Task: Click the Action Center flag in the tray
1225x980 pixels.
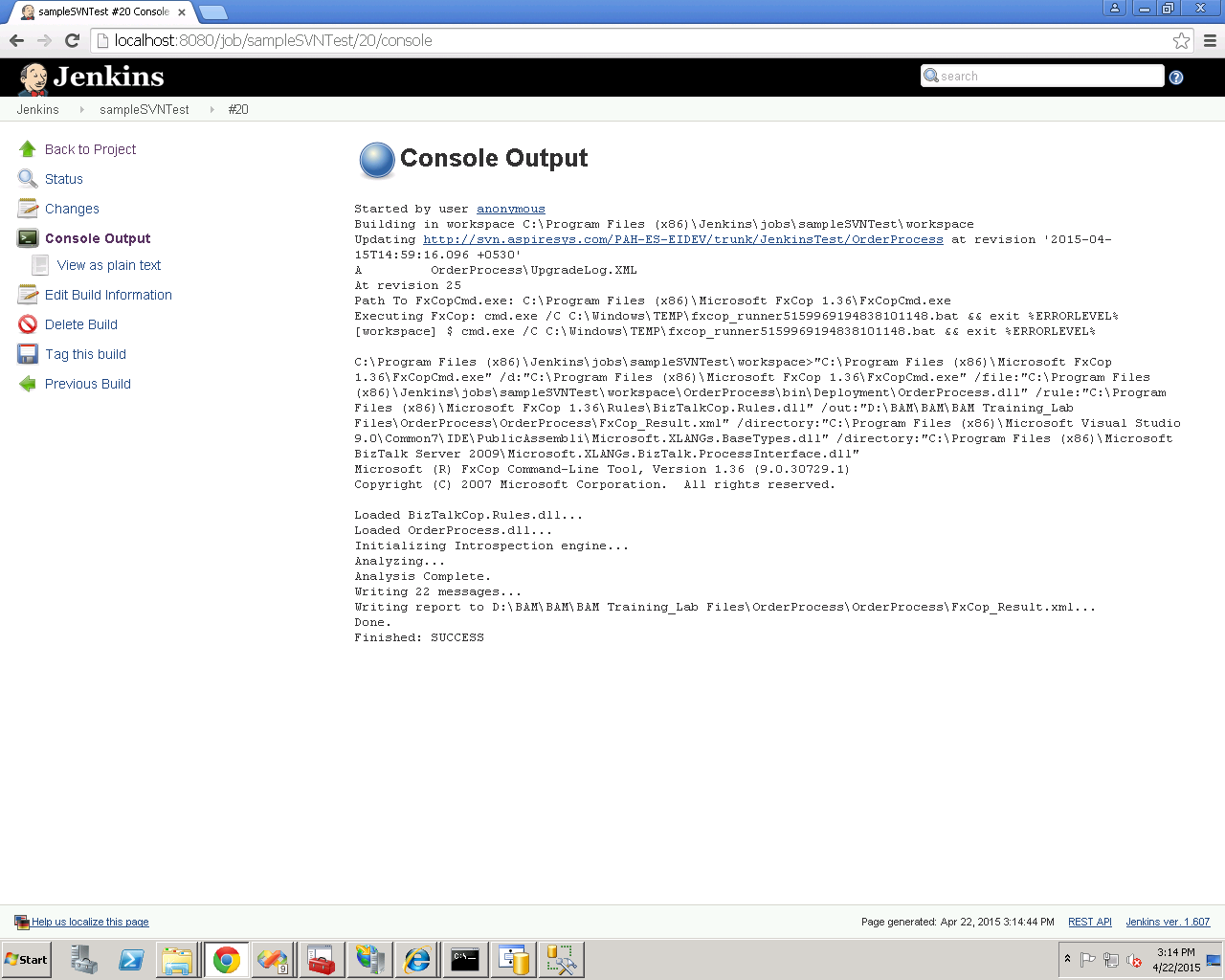Action: pyautogui.click(x=1088, y=960)
